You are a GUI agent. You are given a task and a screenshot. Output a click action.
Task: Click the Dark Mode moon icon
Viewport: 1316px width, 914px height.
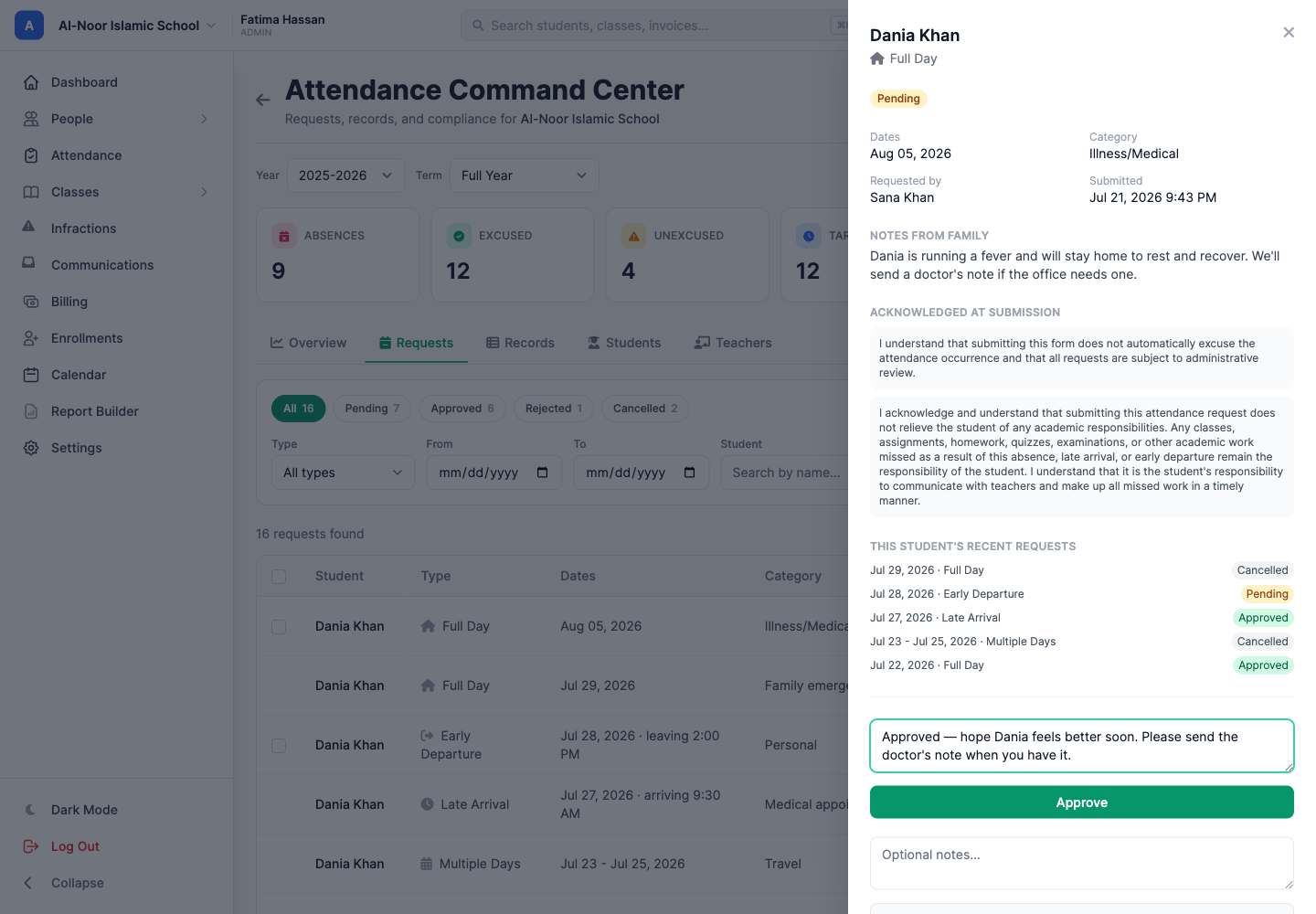[x=31, y=810]
